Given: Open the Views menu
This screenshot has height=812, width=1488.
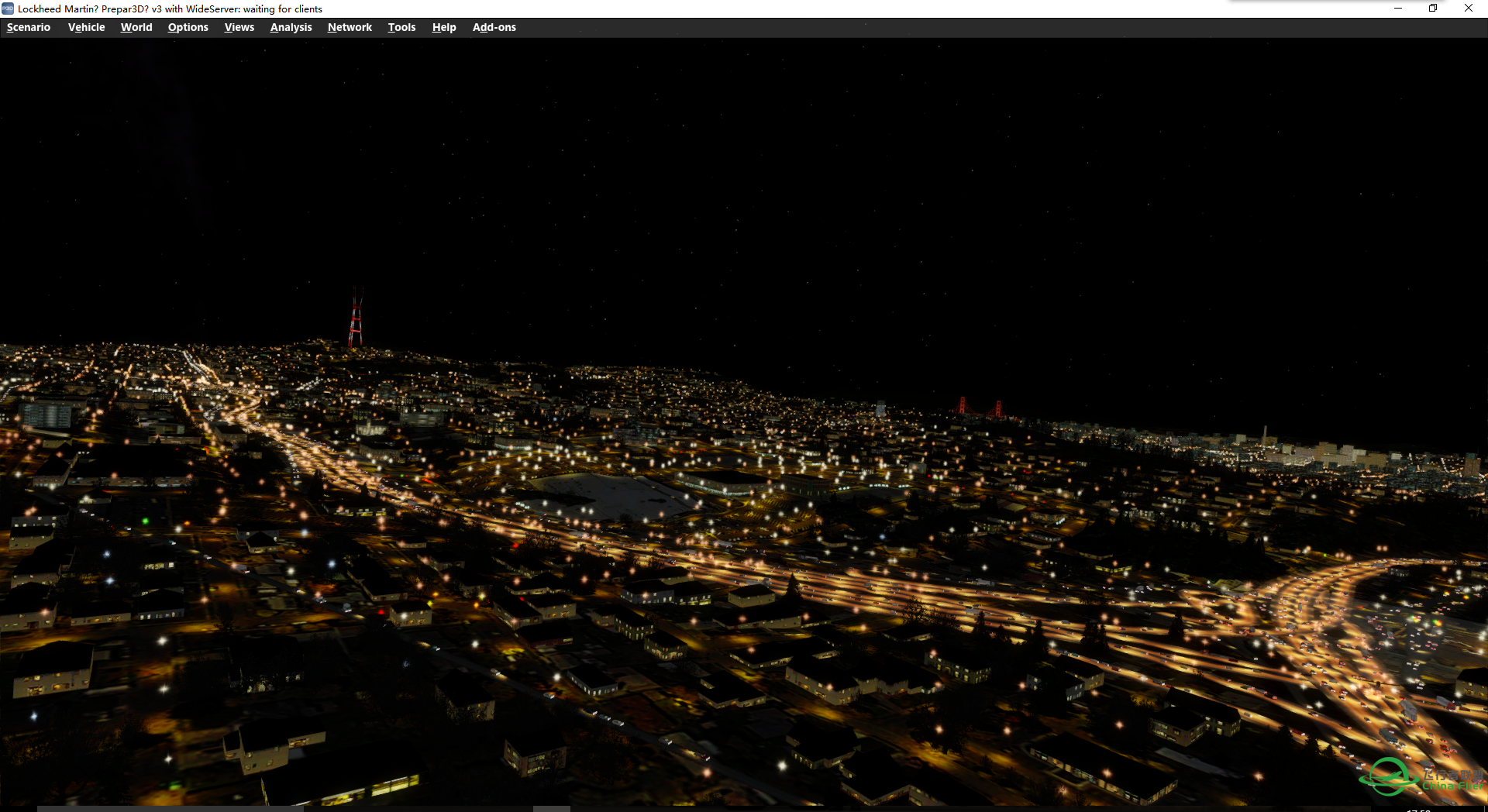Looking at the screenshot, I should tap(239, 27).
